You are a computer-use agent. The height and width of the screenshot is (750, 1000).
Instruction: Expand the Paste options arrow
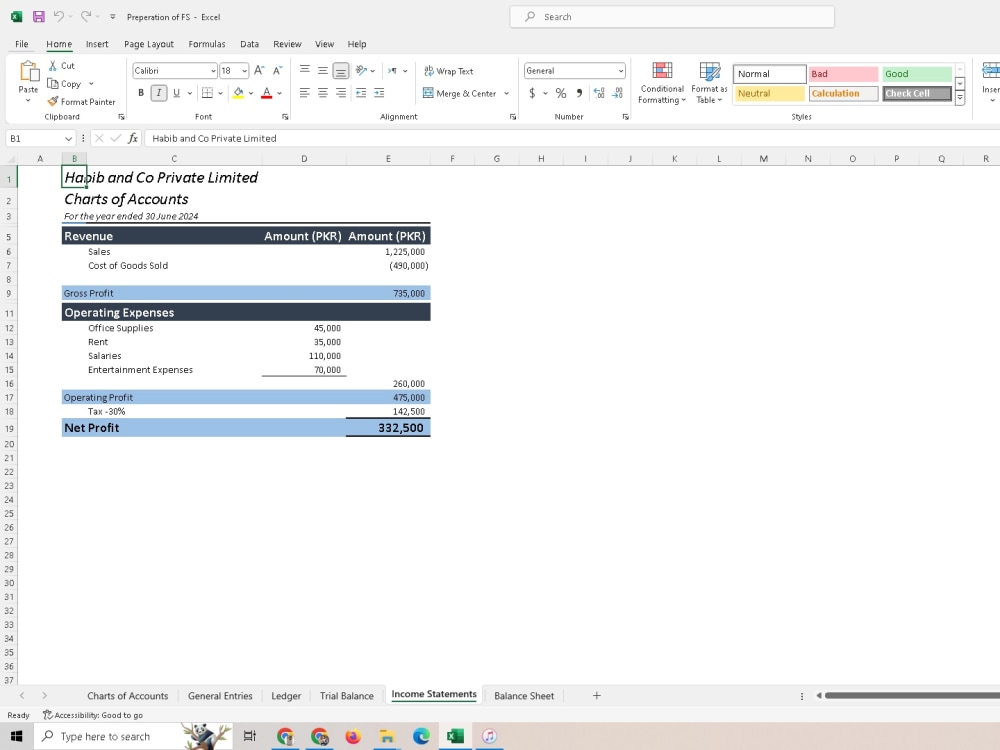[x=28, y=101]
